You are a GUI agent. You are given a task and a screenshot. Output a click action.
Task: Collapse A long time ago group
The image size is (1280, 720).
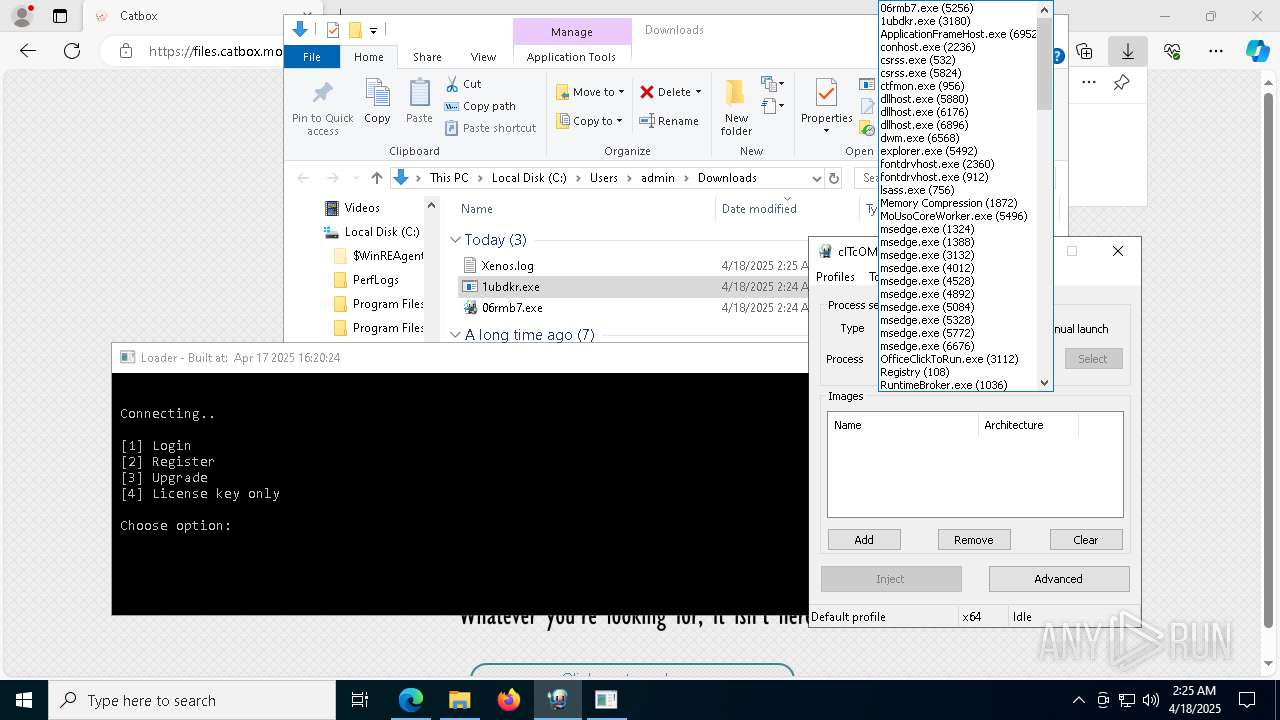[x=455, y=335]
